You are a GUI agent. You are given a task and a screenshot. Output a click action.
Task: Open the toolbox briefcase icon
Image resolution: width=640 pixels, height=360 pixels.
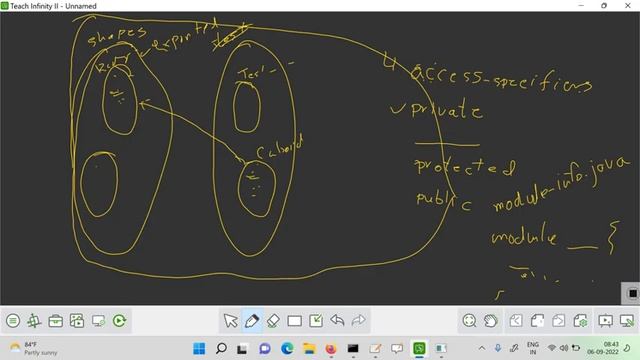56,321
